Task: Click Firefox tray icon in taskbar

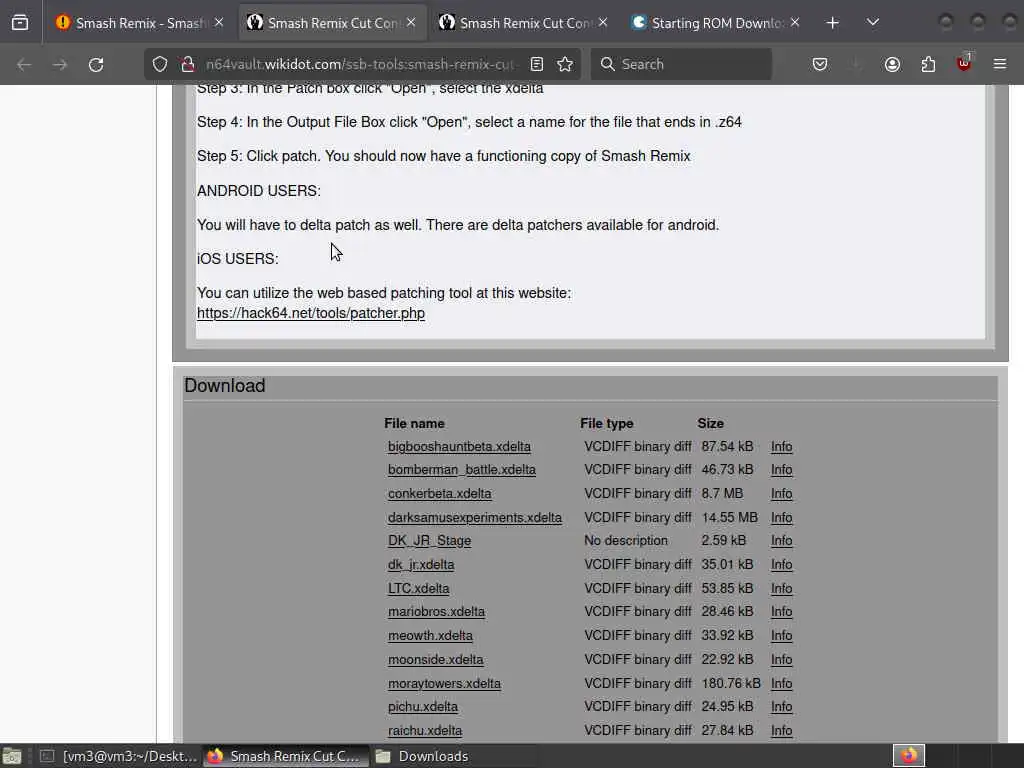Action: [x=908, y=756]
